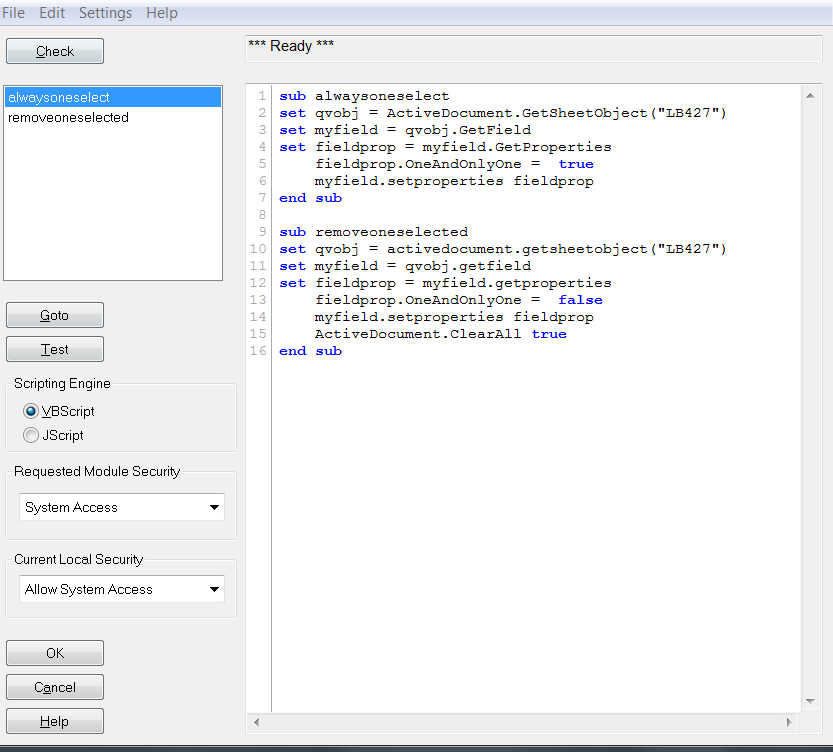Confirm with the OK button
The image size is (833, 752).
[55, 653]
